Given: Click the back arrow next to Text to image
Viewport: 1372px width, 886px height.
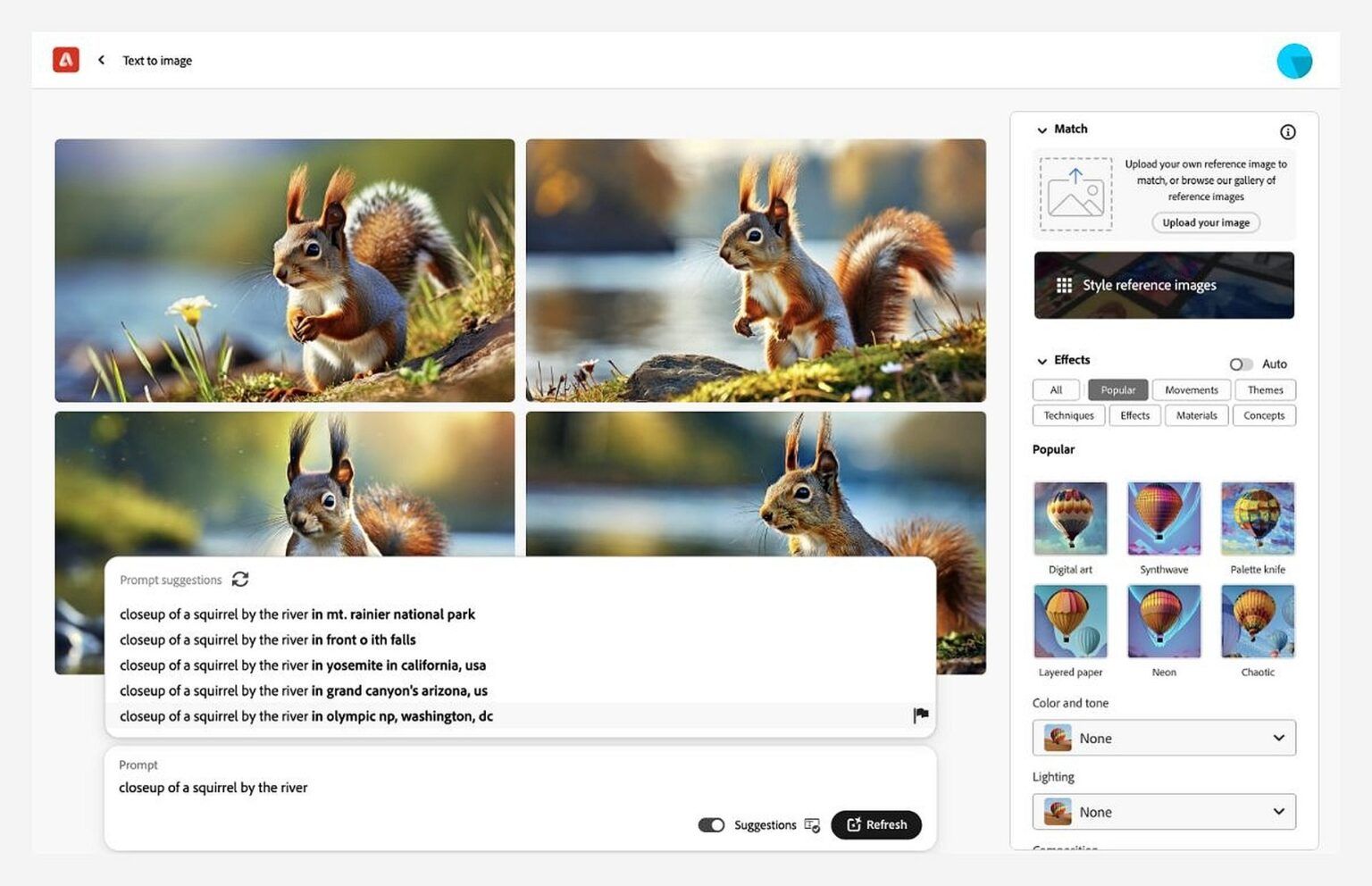Looking at the screenshot, I should [x=101, y=60].
